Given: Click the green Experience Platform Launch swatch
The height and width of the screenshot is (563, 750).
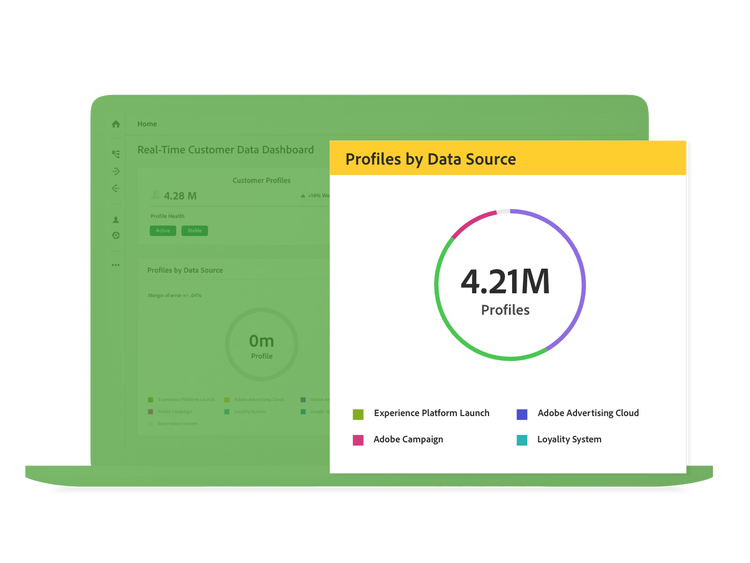Looking at the screenshot, I should pos(358,414).
